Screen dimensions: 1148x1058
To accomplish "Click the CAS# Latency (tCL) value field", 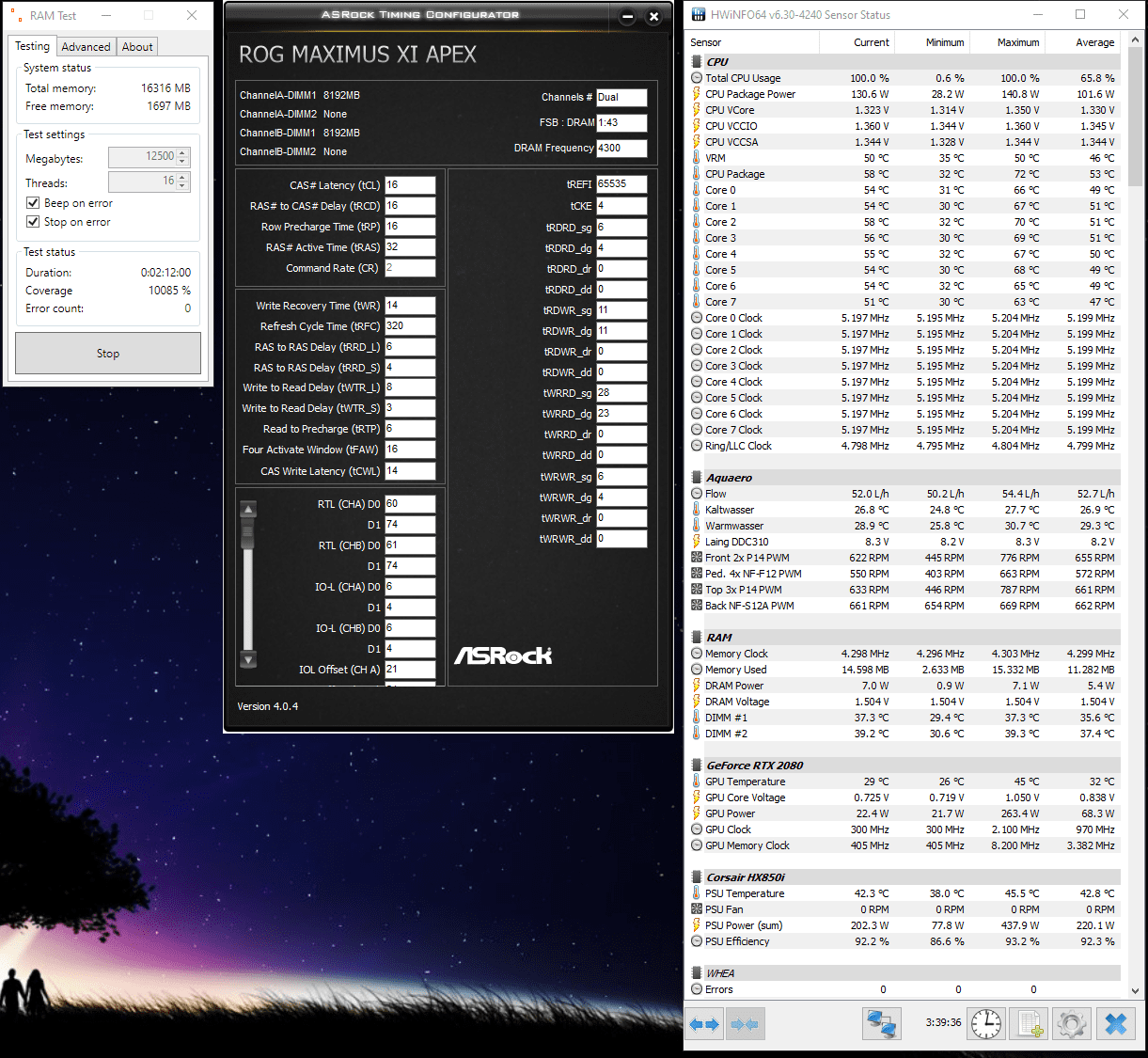I will (x=410, y=185).
